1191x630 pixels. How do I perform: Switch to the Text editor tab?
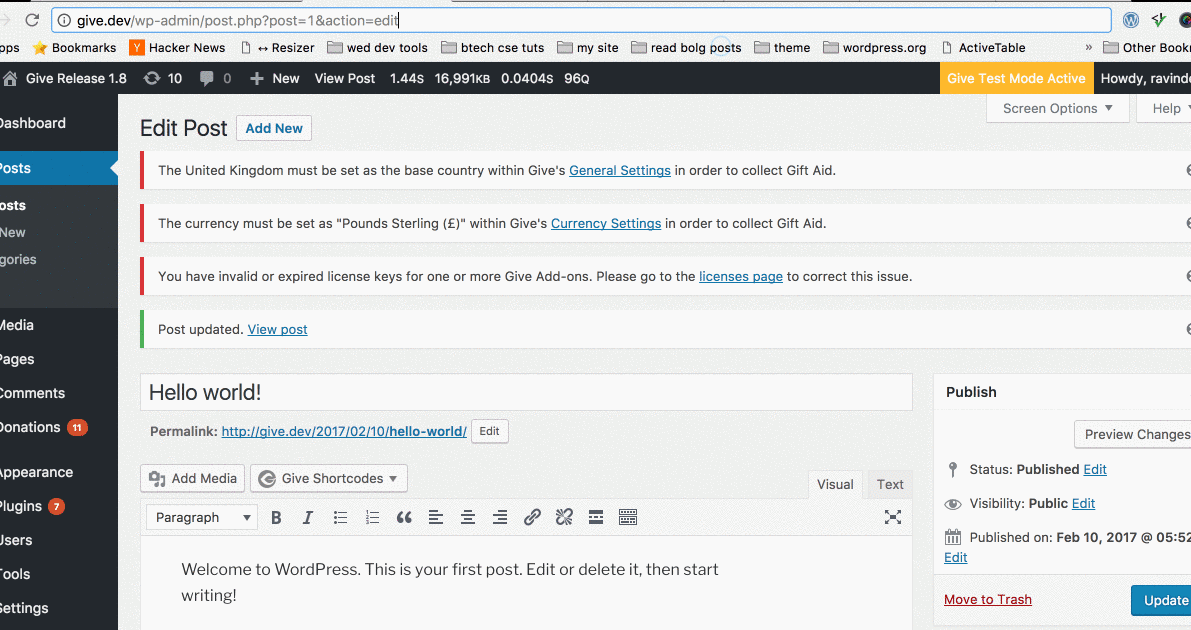(888, 484)
